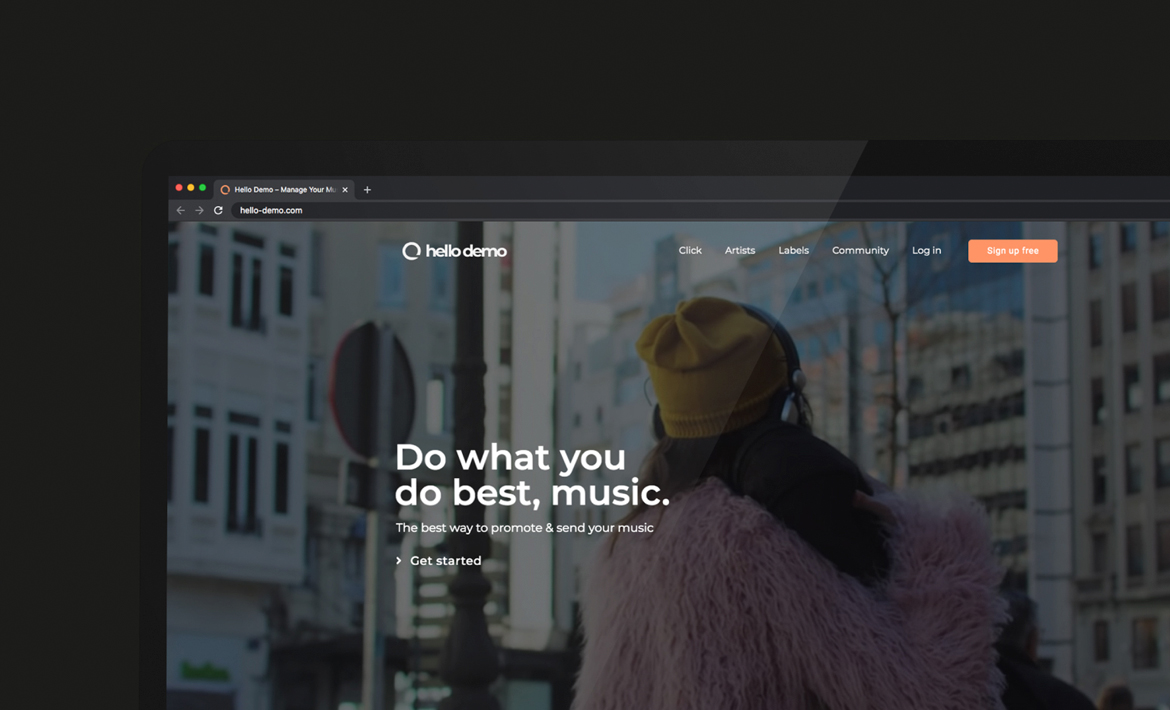Screen dimensions: 1170x710
Task: Open the Click menu item
Action: [x=690, y=251]
